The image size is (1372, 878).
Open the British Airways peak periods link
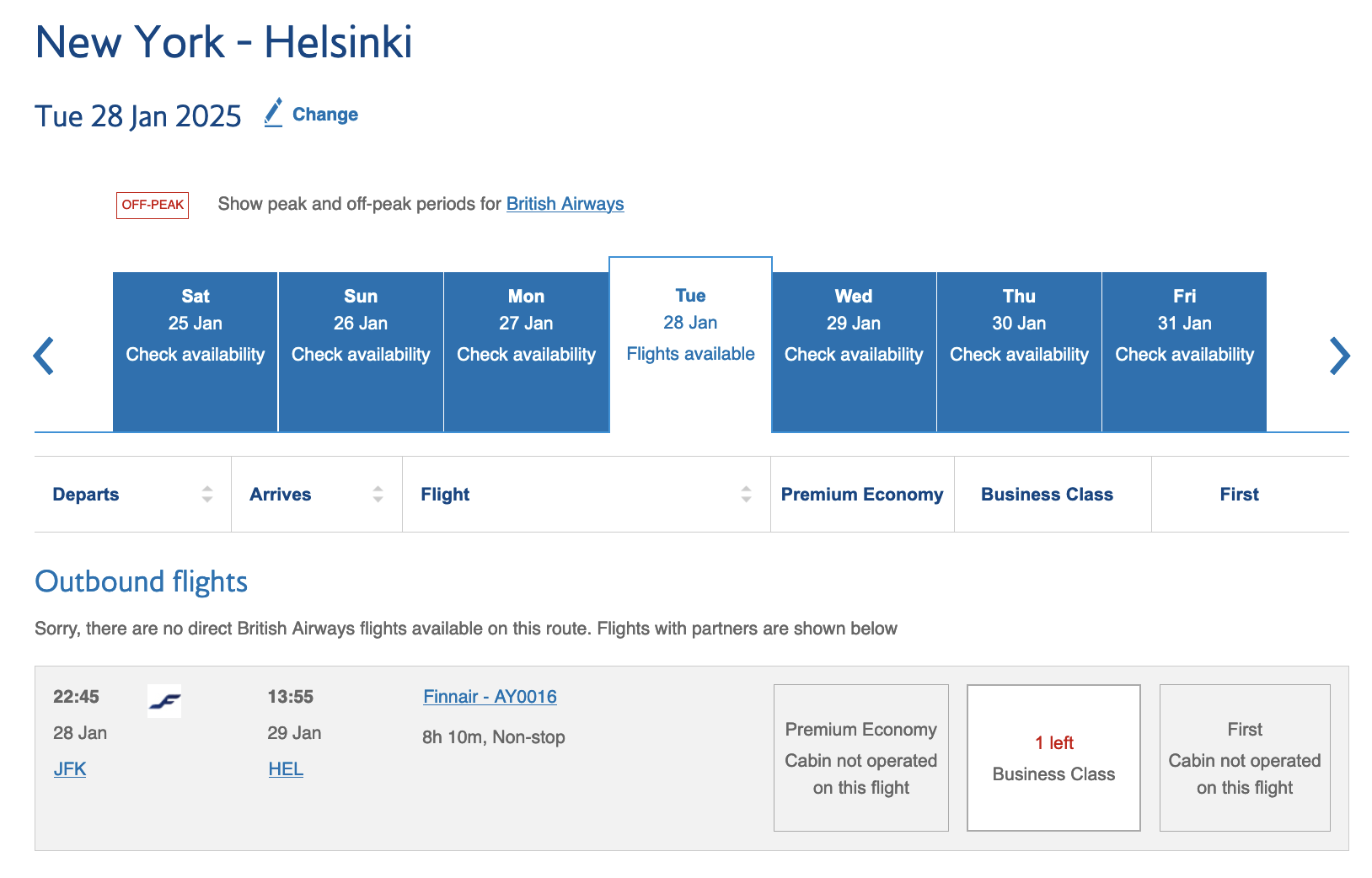pos(565,203)
